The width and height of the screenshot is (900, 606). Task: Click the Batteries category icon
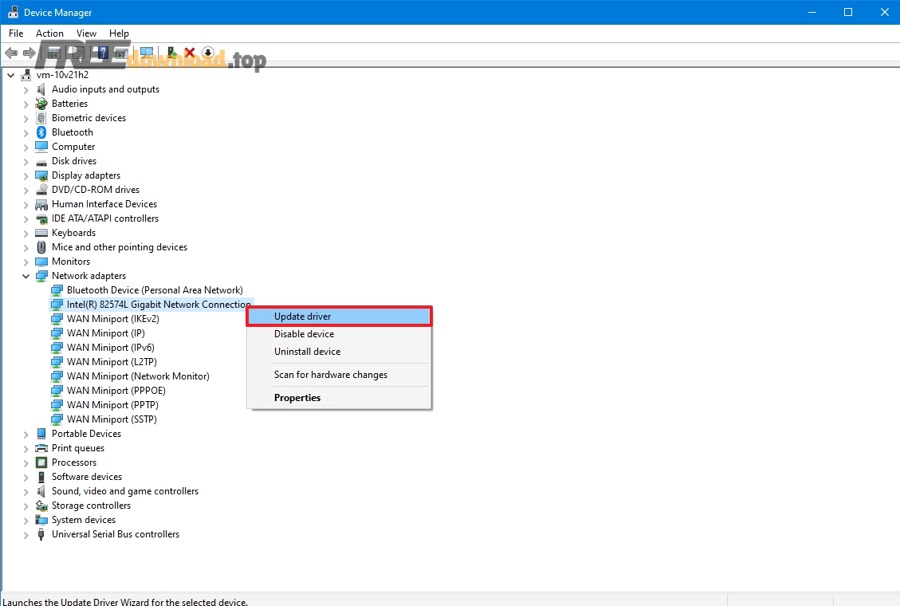[x=41, y=103]
